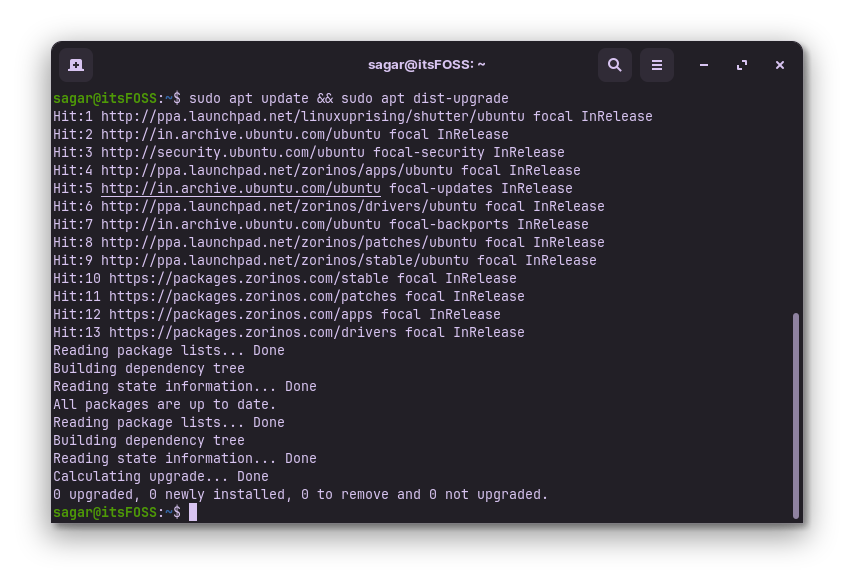Maximize the terminal window

(742, 65)
